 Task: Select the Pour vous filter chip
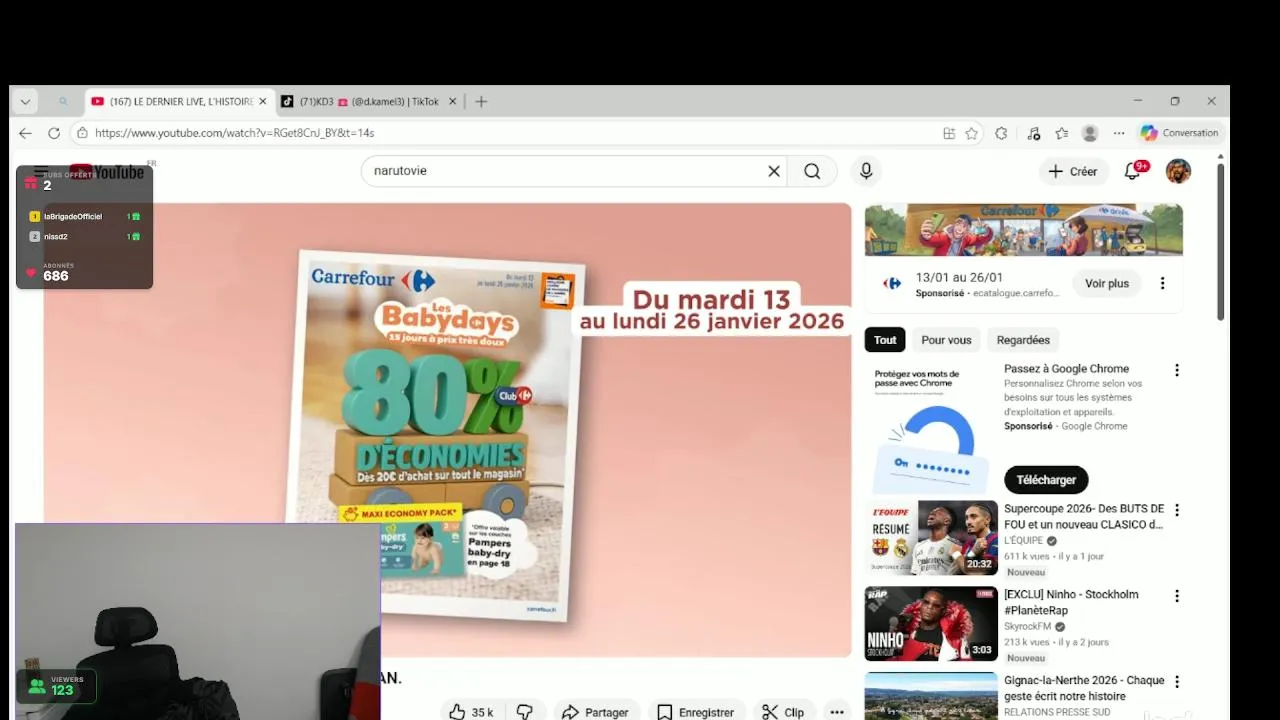[946, 340]
